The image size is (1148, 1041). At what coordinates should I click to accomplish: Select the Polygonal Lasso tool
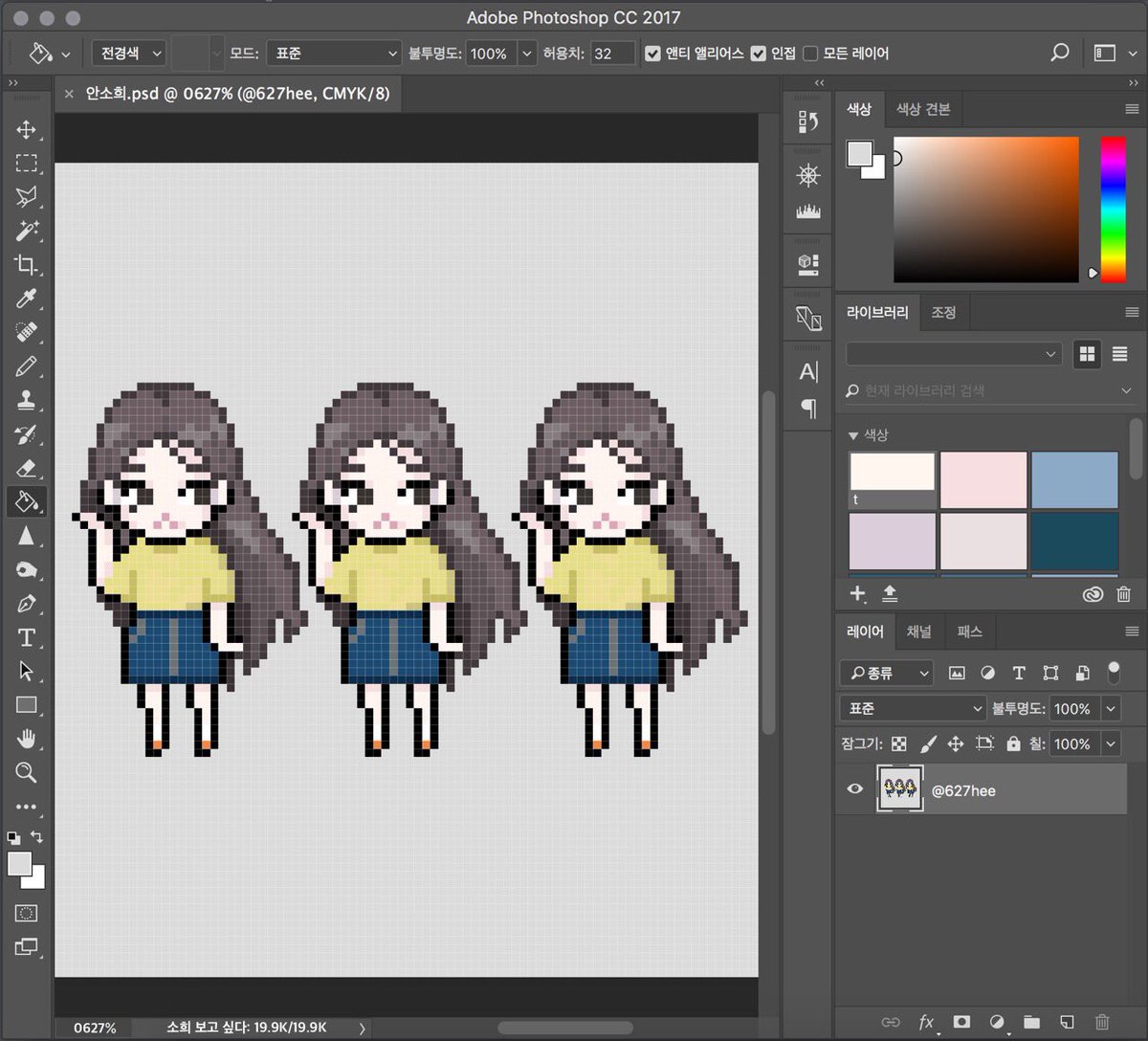[26, 197]
